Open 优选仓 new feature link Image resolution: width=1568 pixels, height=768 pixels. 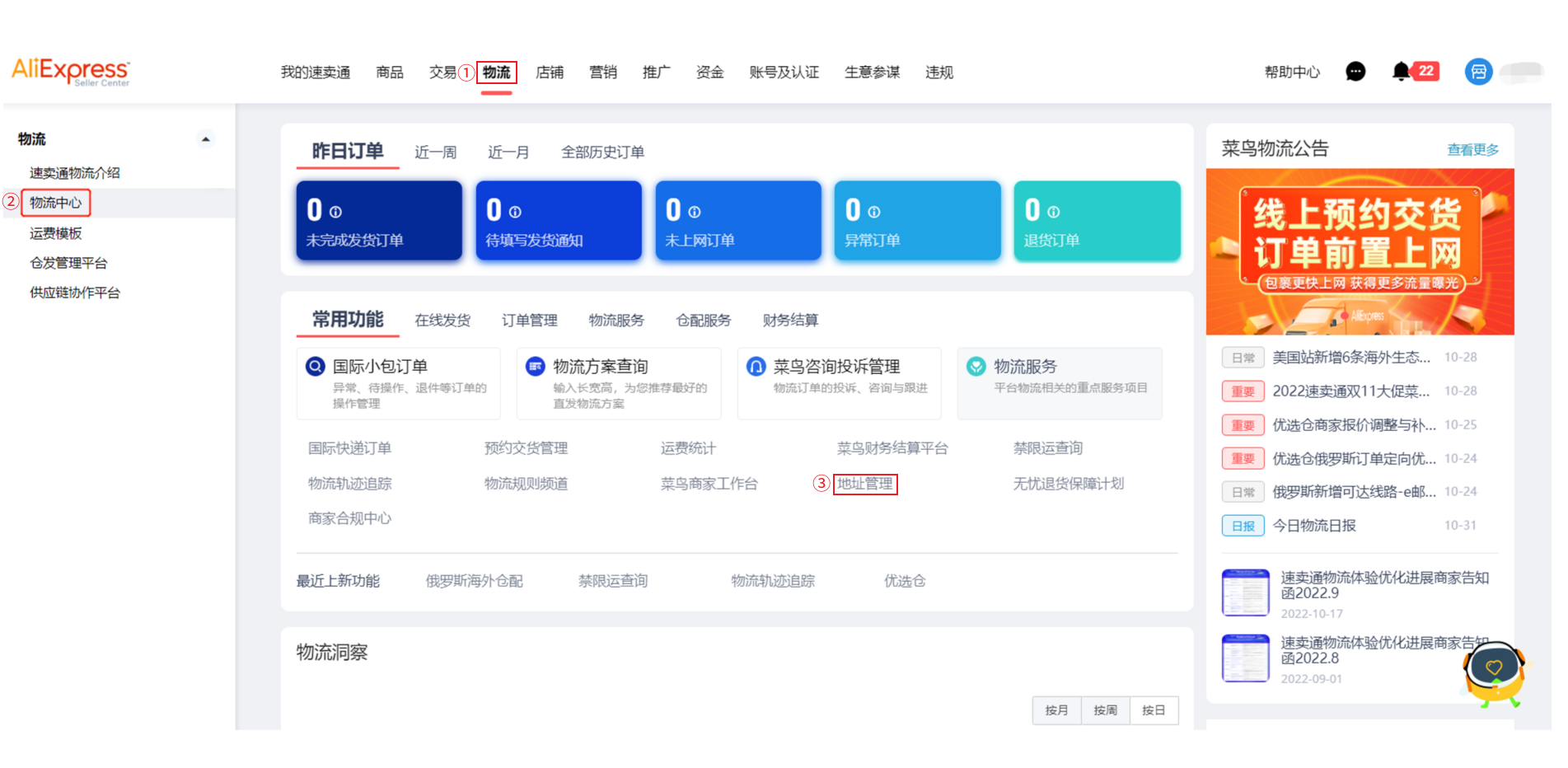coord(905,581)
